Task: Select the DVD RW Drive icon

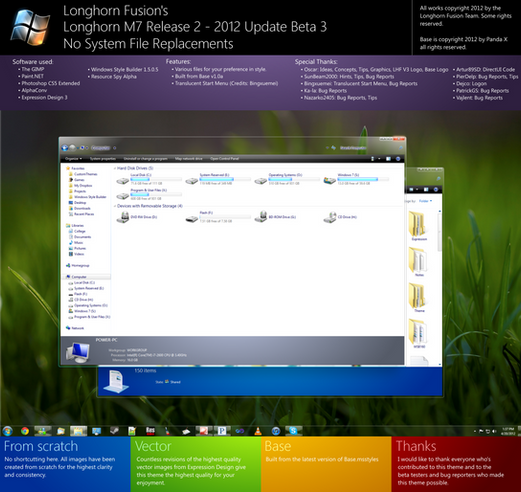Action: [x=123, y=217]
